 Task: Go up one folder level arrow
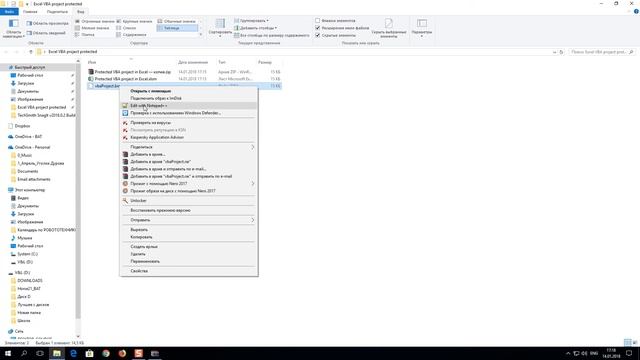[x=31, y=52]
